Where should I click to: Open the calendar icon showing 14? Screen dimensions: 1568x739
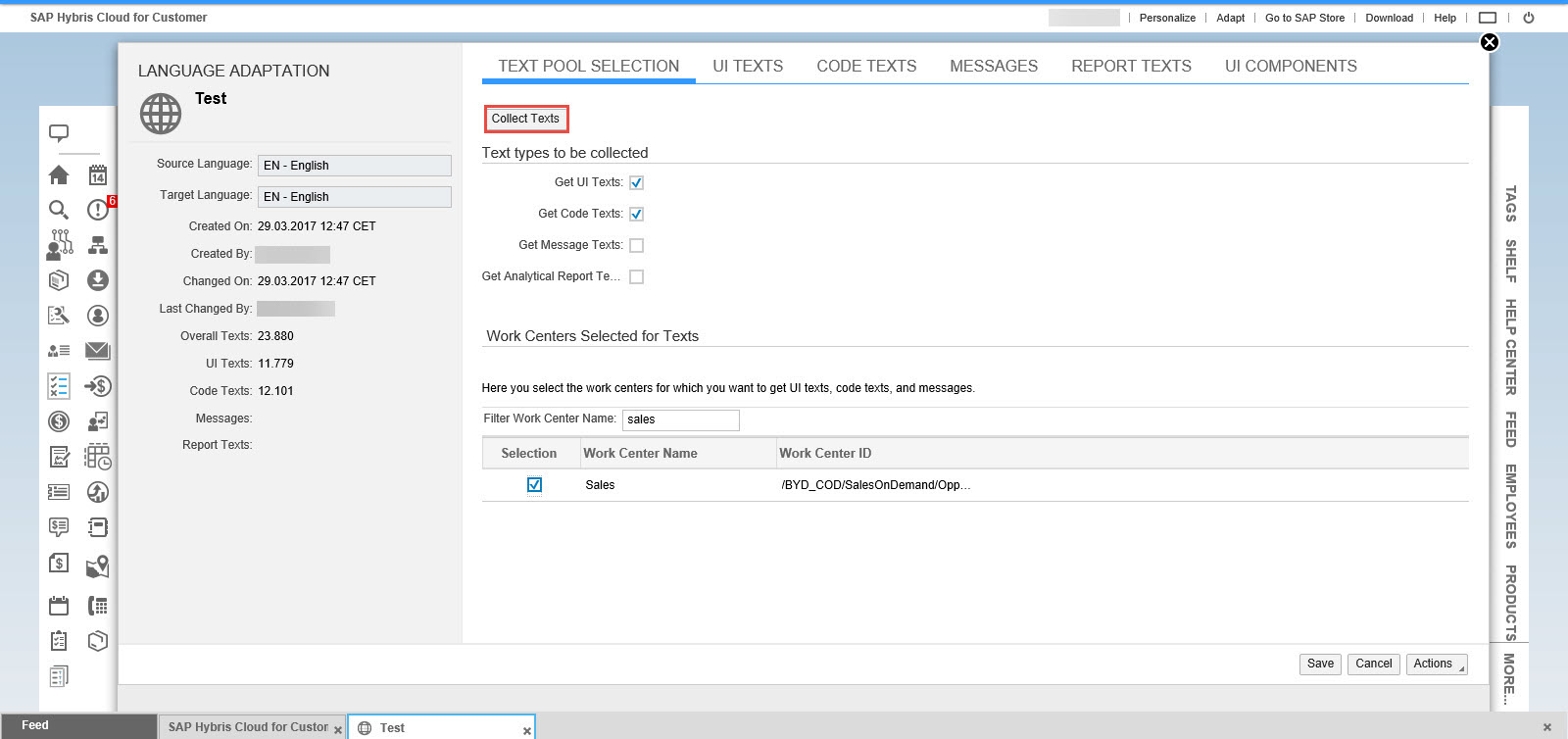click(x=98, y=174)
